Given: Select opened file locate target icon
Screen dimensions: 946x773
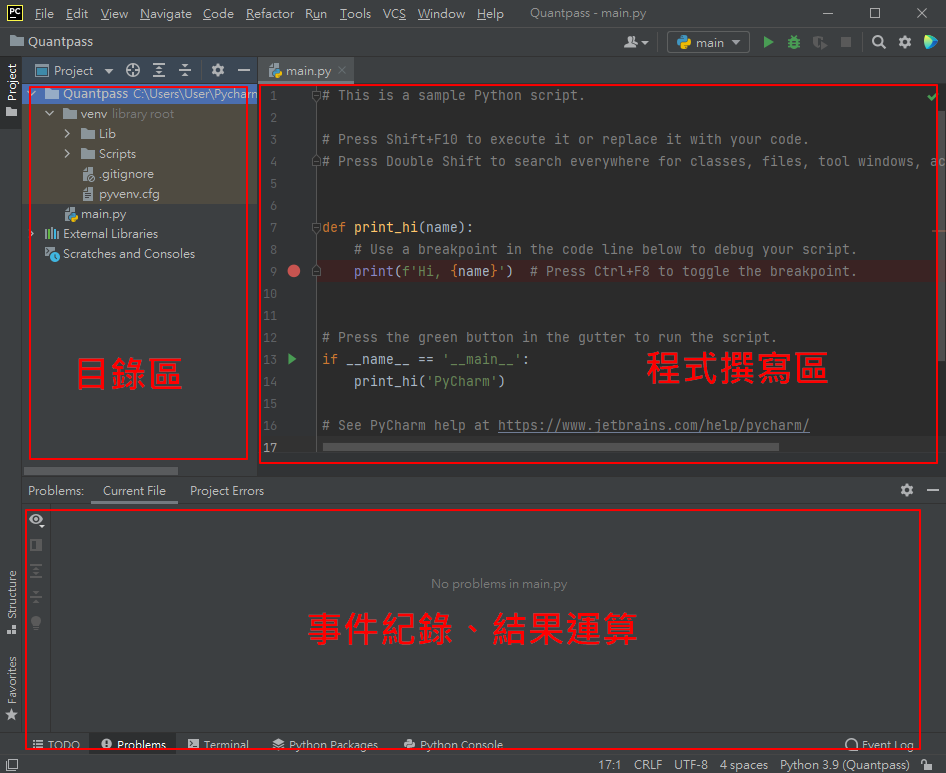Looking at the screenshot, I should tap(133, 71).
